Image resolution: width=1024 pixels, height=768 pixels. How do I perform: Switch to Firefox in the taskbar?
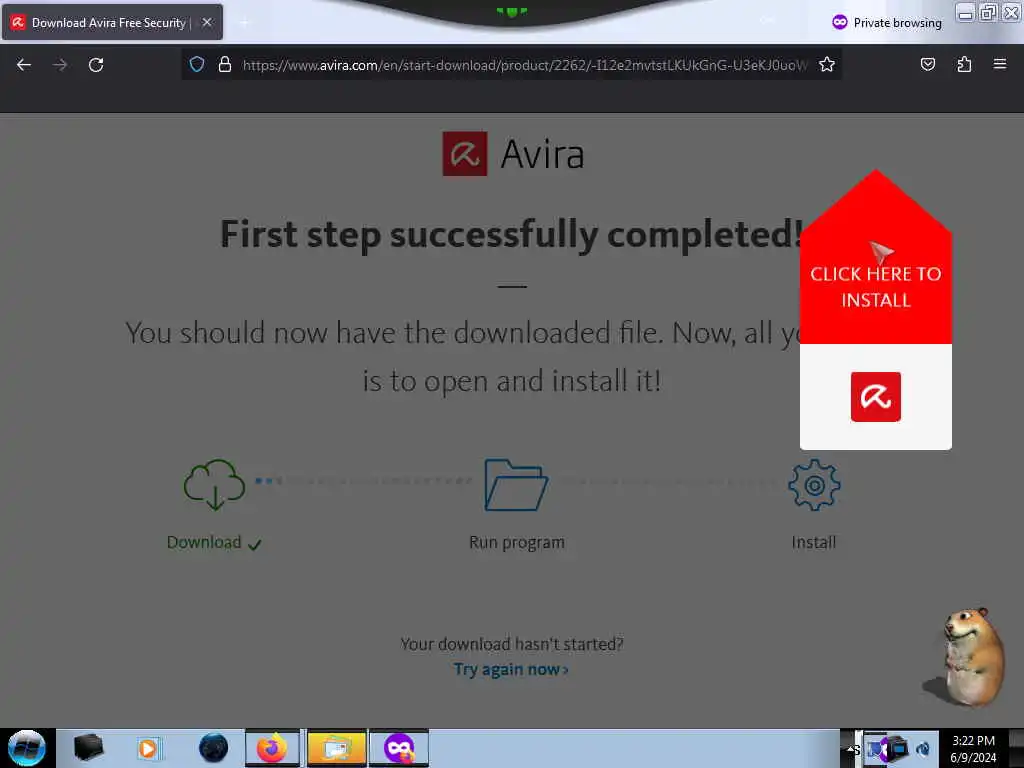coord(272,748)
